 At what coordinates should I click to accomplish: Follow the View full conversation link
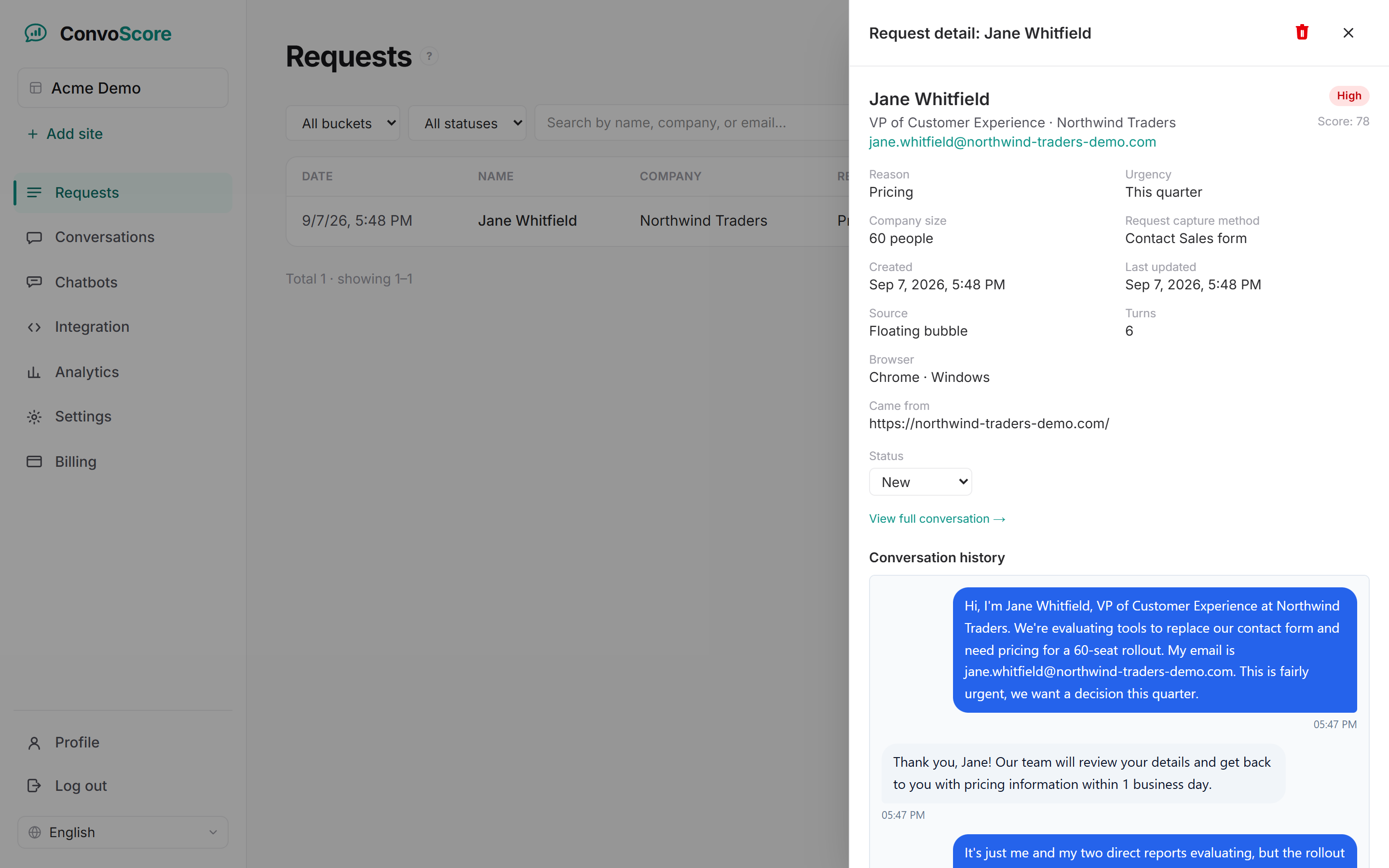click(937, 519)
